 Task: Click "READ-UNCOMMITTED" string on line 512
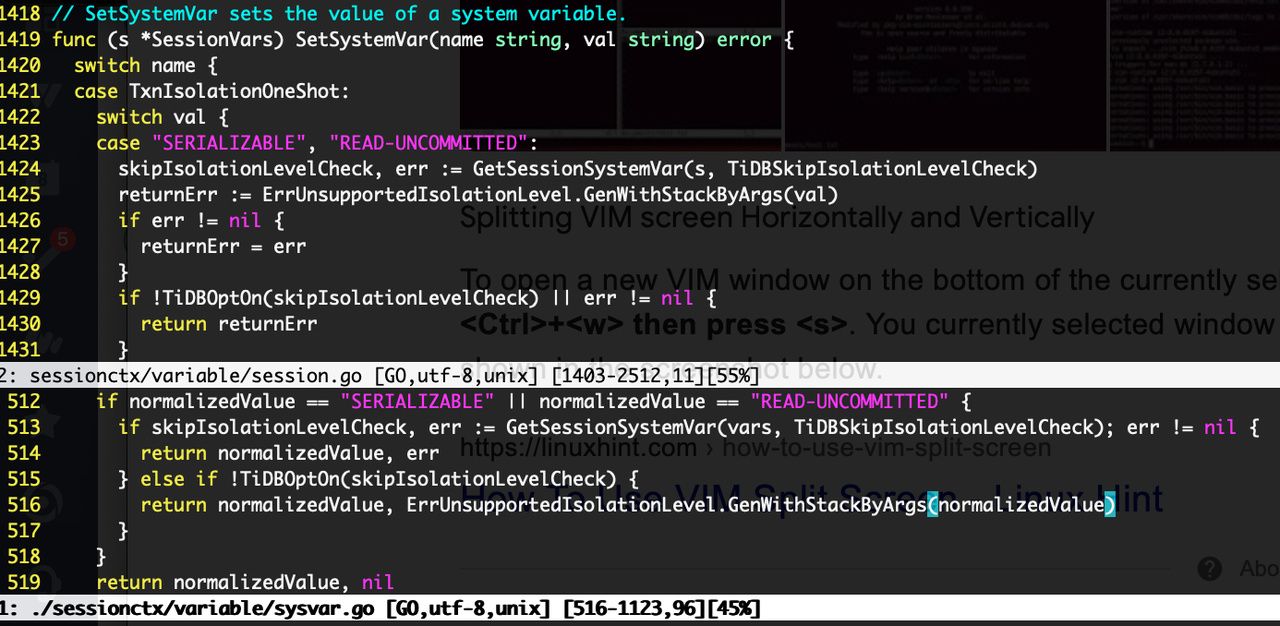pyautogui.click(x=848, y=401)
